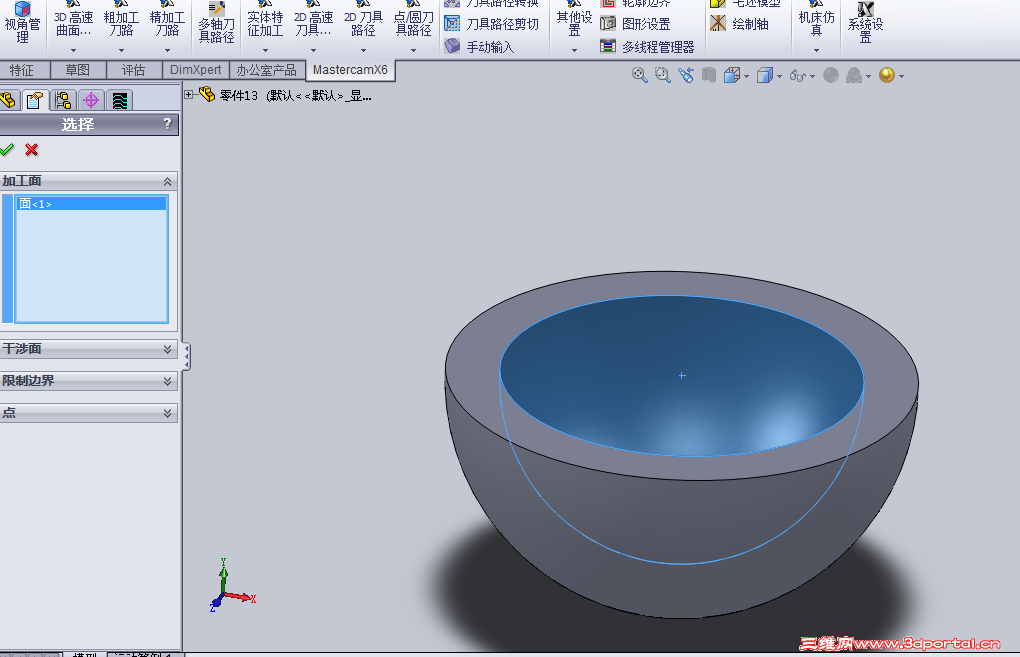The height and width of the screenshot is (657, 1020).
Task: Click the 3D 高速曲面 toolpath button
Action: (74, 20)
